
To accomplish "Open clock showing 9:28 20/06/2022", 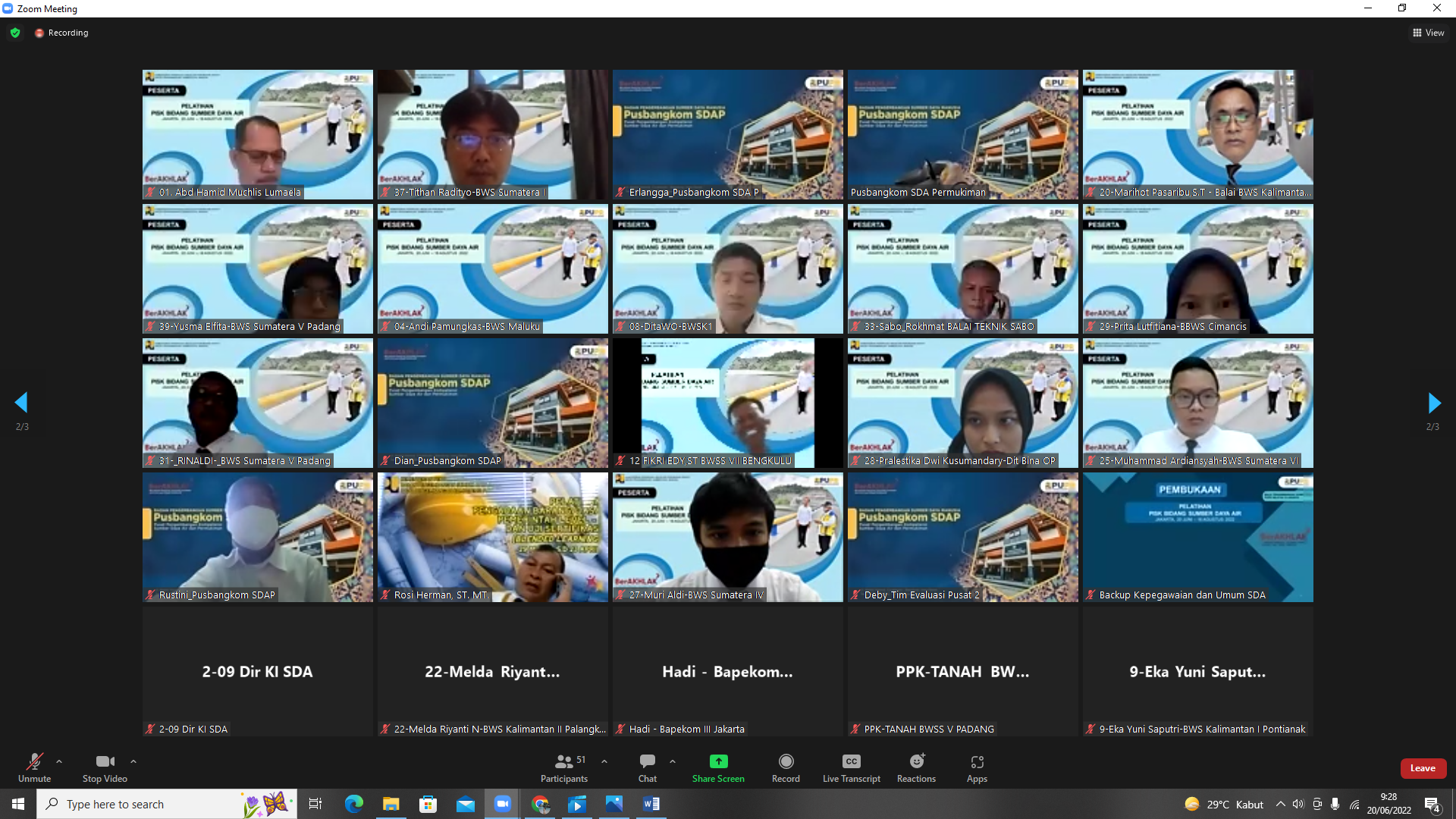I will point(1389,804).
